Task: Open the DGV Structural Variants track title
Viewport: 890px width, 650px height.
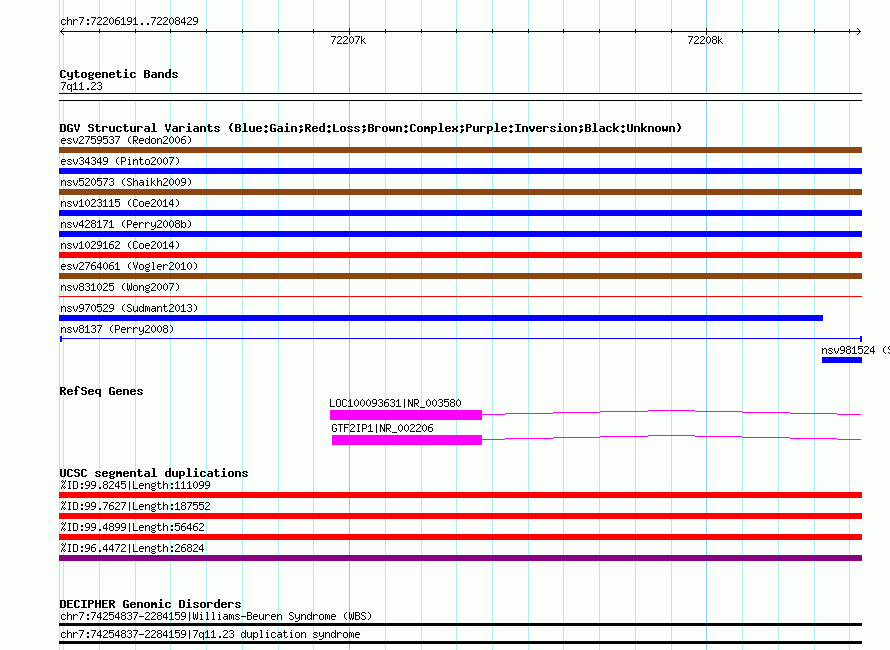Action: (371, 128)
